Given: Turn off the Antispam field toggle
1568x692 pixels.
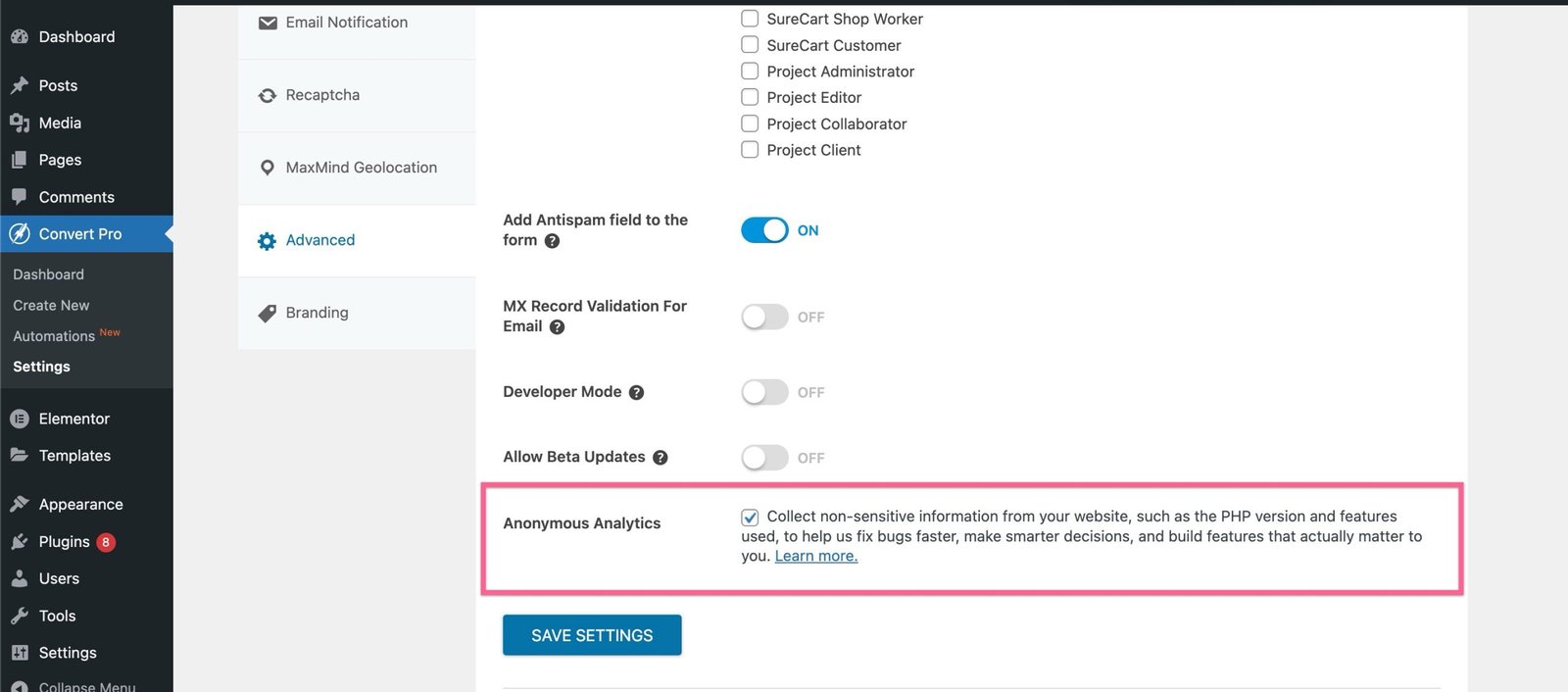Looking at the screenshot, I should pos(764,230).
